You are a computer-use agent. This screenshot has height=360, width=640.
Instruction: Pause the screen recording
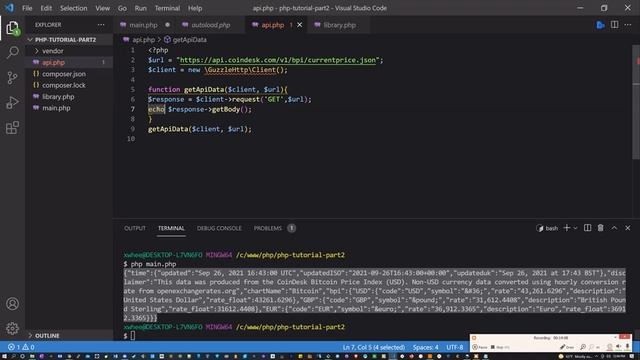pos(479,347)
